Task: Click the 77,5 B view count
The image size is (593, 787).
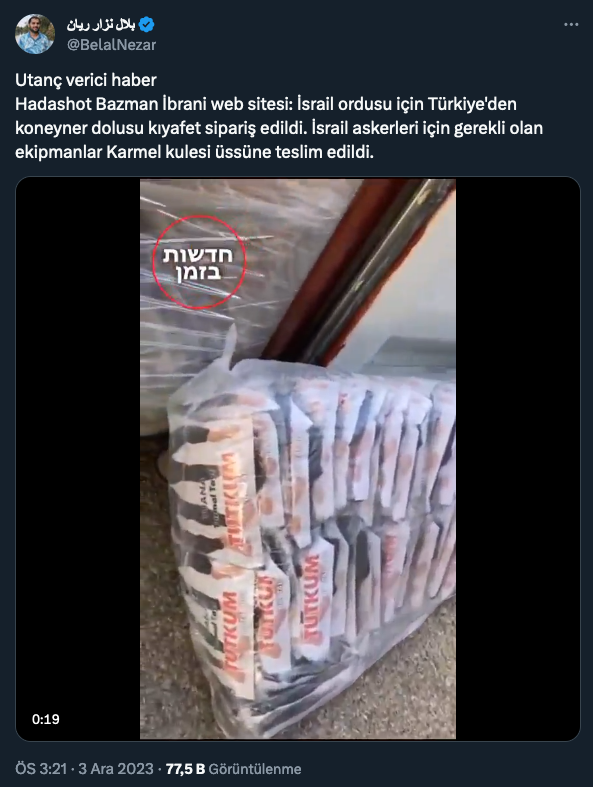Action: 185,769
